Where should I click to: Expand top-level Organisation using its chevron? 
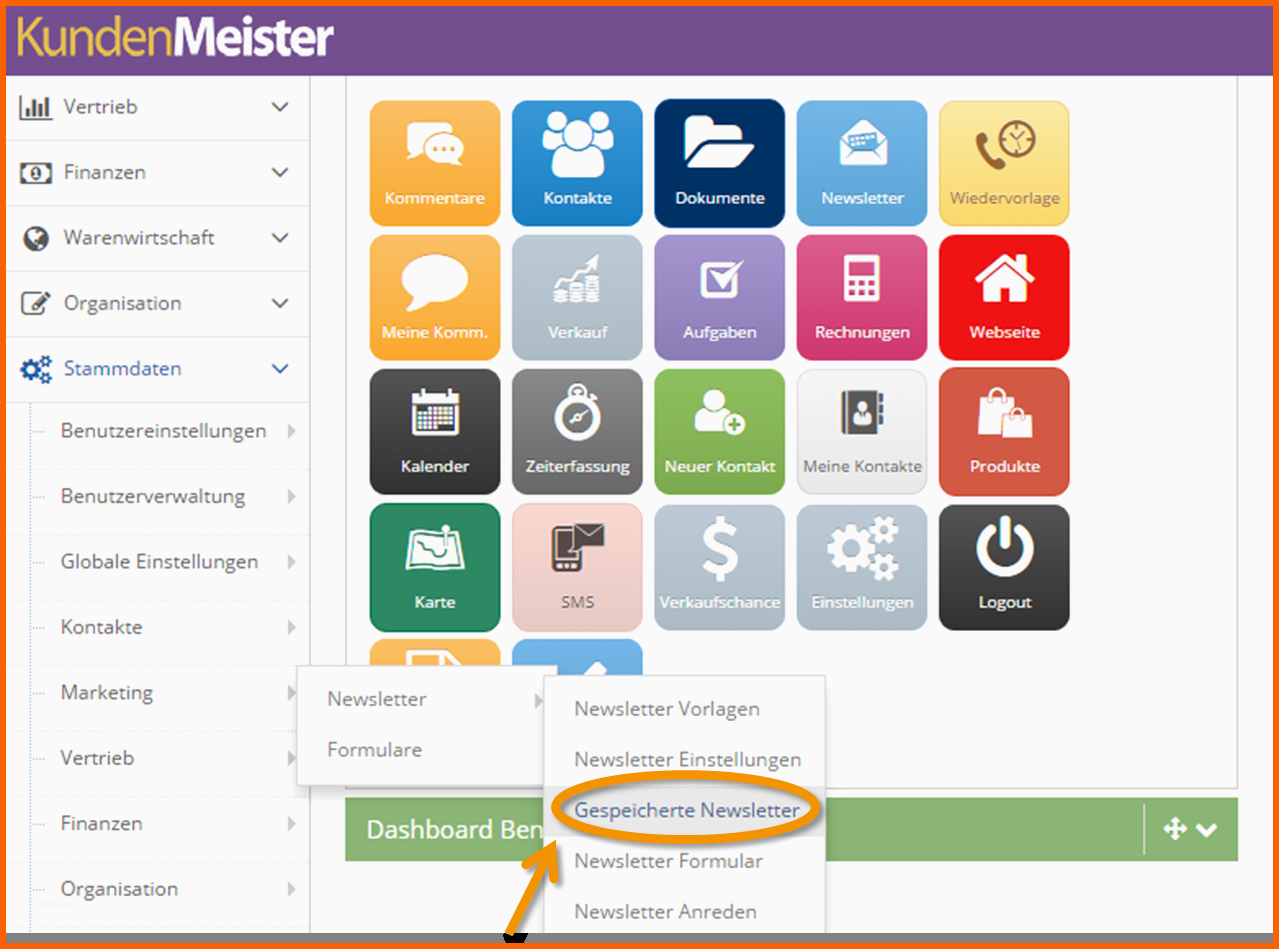point(280,303)
